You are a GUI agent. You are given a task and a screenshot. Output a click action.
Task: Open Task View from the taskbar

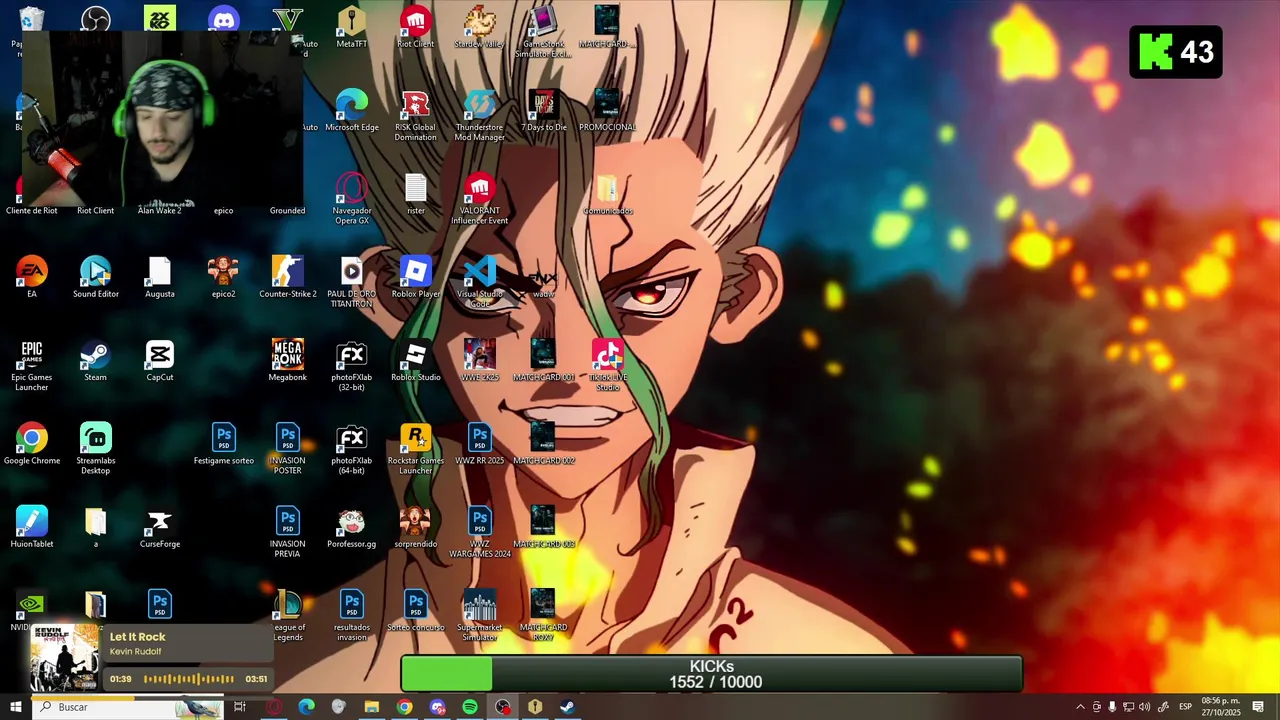pyautogui.click(x=240, y=707)
